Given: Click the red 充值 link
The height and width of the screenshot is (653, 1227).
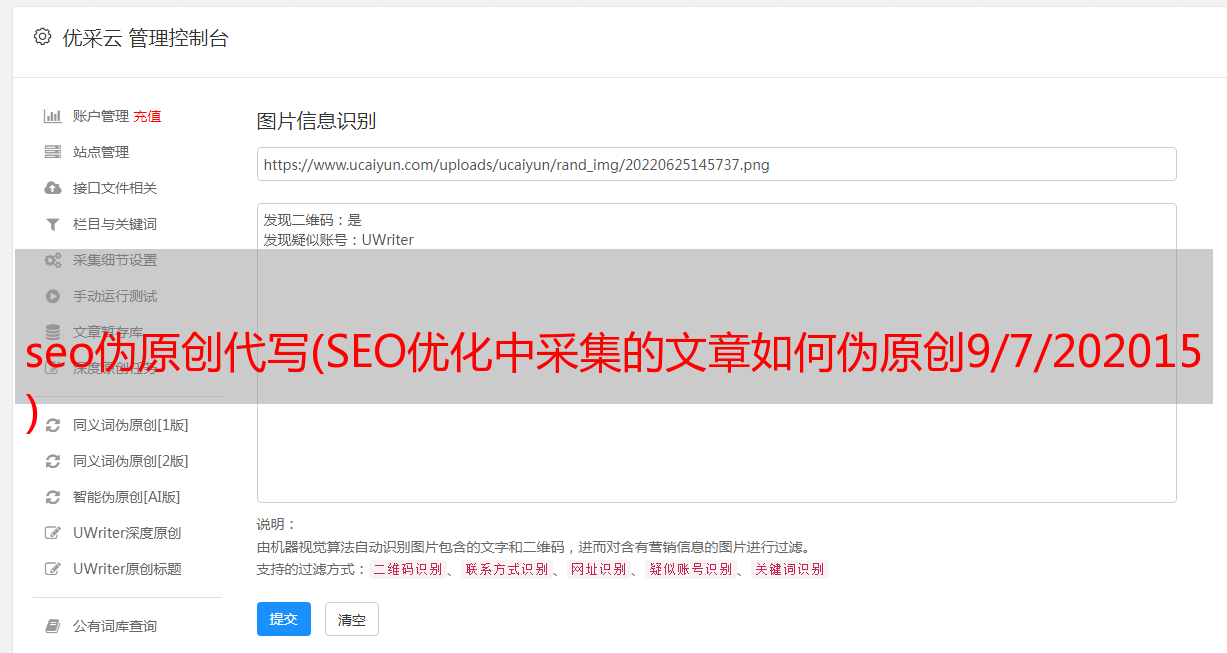Looking at the screenshot, I should (147, 116).
